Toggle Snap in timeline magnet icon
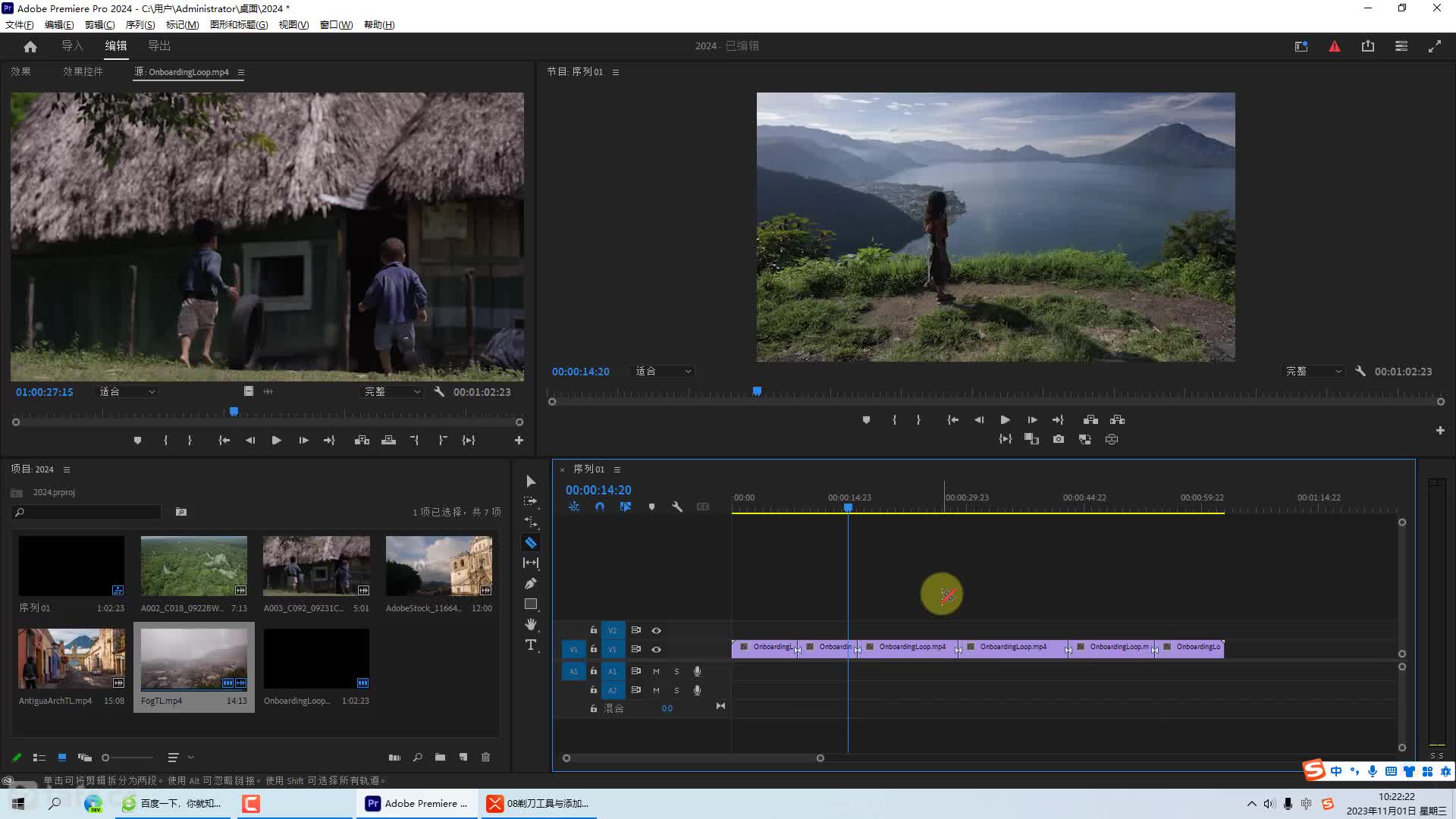The image size is (1456, 819). point(600,507)
